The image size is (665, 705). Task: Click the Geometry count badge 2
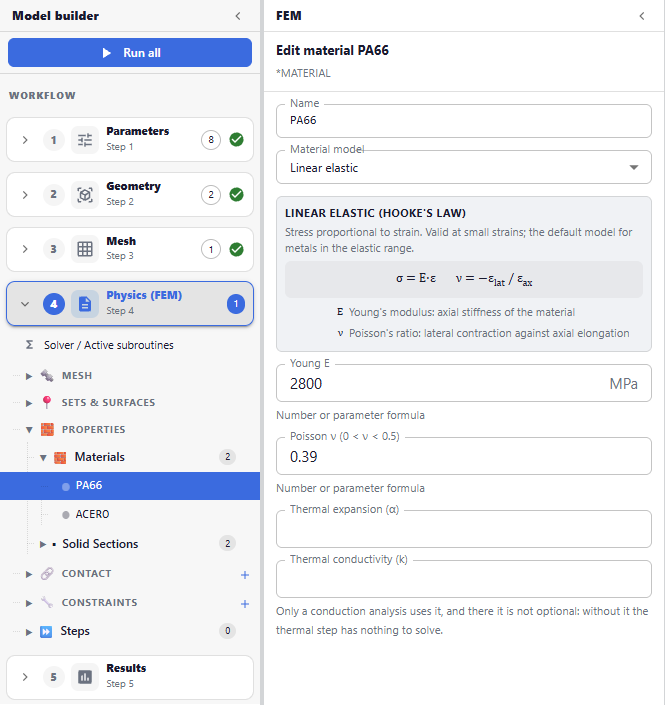coord(211,195)
